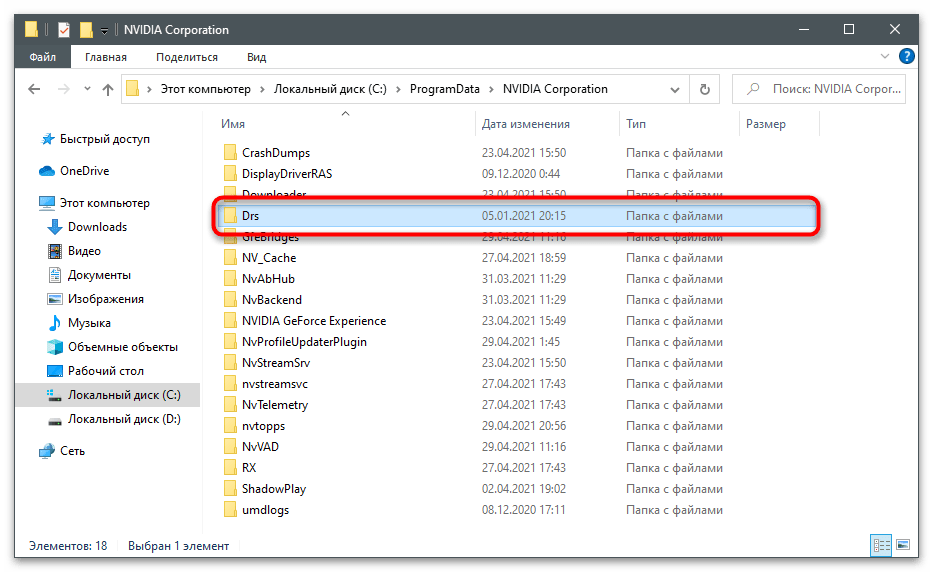Open Видео in the navigation pane
Image resolution: width=933 pixels, height=572 pixels.
[x=84, y=251]
